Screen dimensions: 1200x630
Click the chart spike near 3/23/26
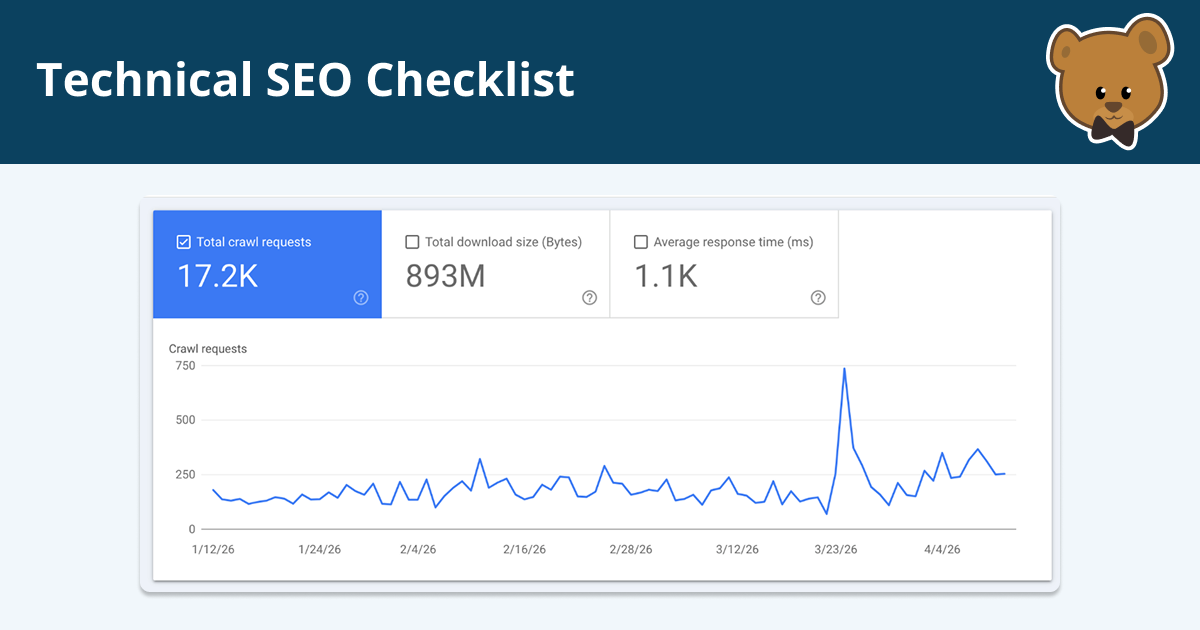pyautogui.click(x=845, y=370)
